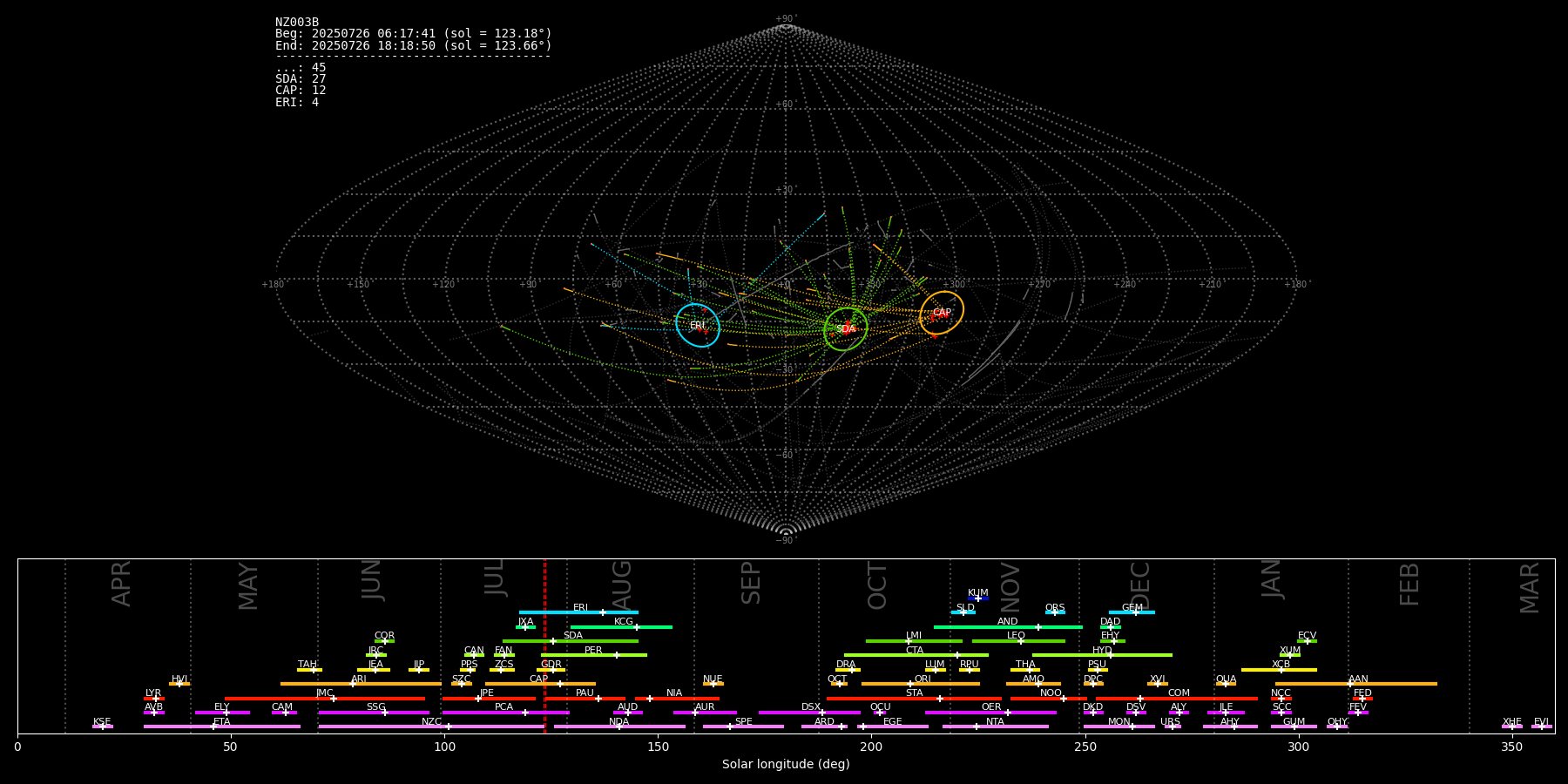Image resolution: width=1568 pixels, height=784 pixels.
Task: Click the JMC red shower bar
Action: pyautogui.click(x=325, y=699)
